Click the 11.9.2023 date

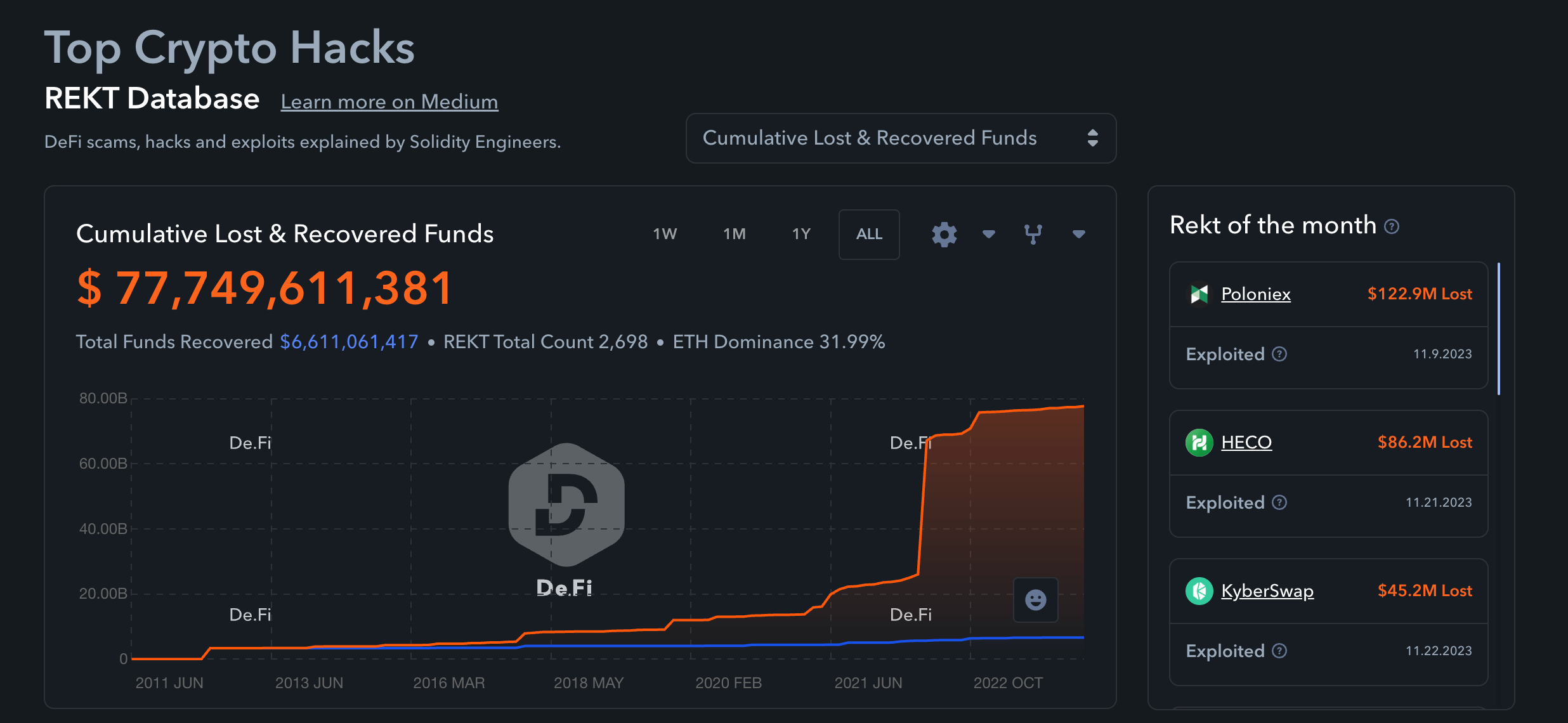tap(1442, 354)
